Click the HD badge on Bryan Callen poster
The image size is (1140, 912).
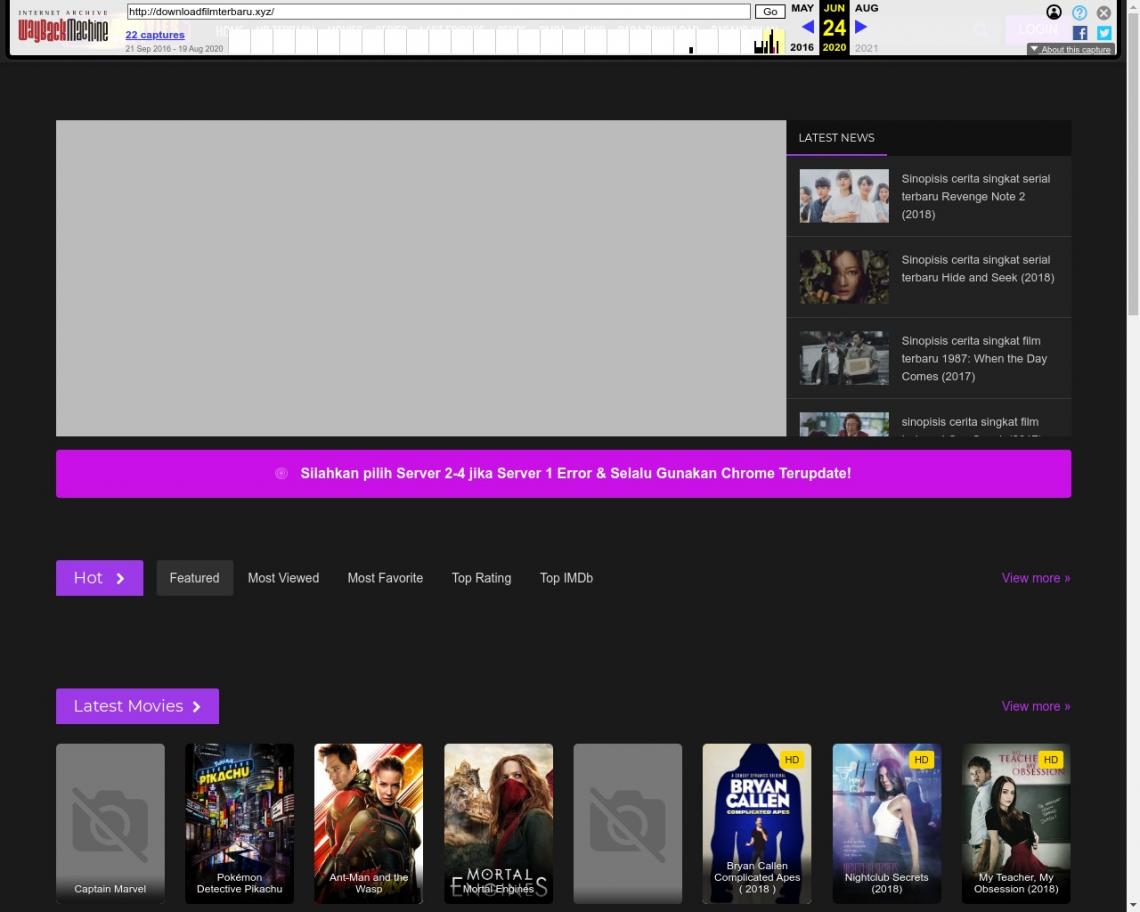point(792,760)
